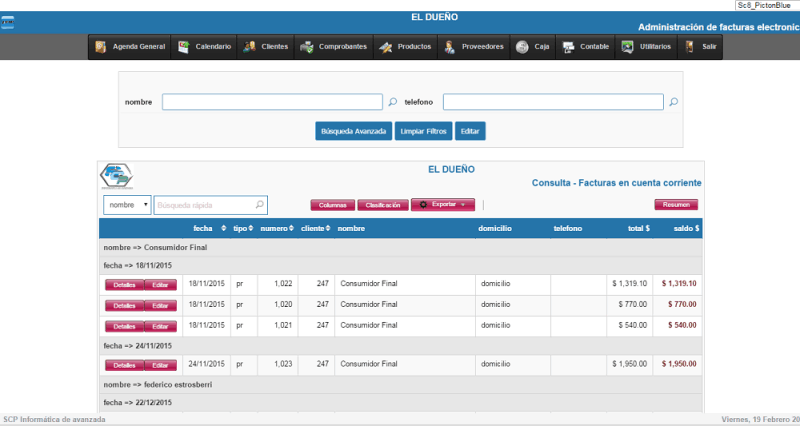Click Editar for invoice 1,021
The width and height of the screenshot is (800, 426).
click(x=160, y=327)
